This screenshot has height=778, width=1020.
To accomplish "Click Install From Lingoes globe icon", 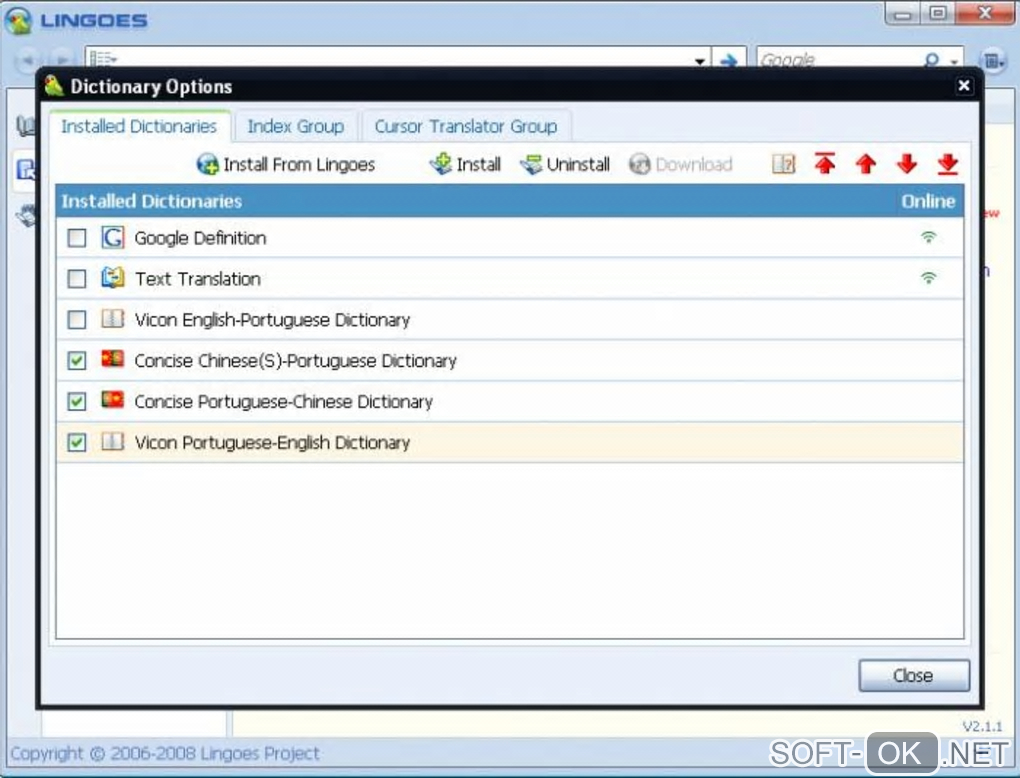I will (208, 165).
